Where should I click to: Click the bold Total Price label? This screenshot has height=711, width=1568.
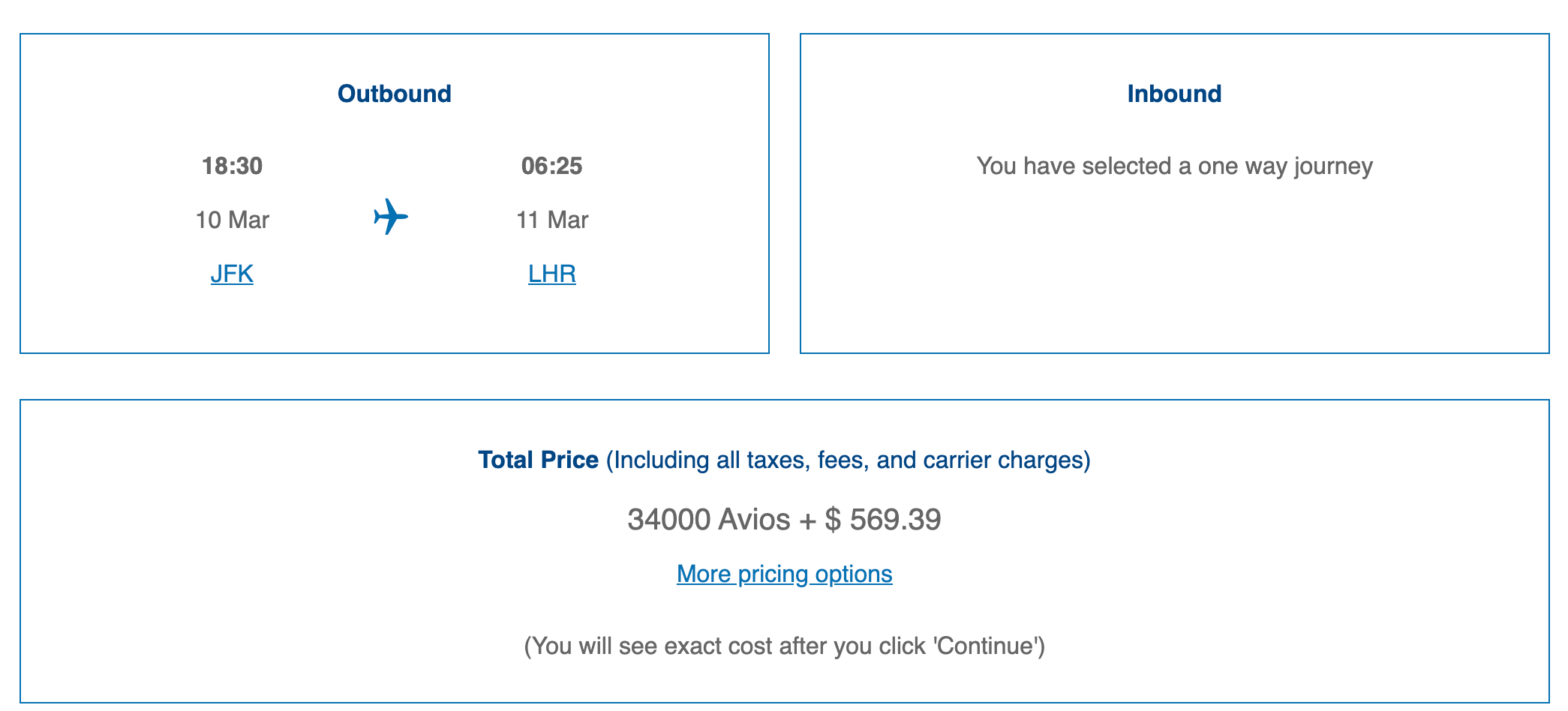(x=538, y=460)
